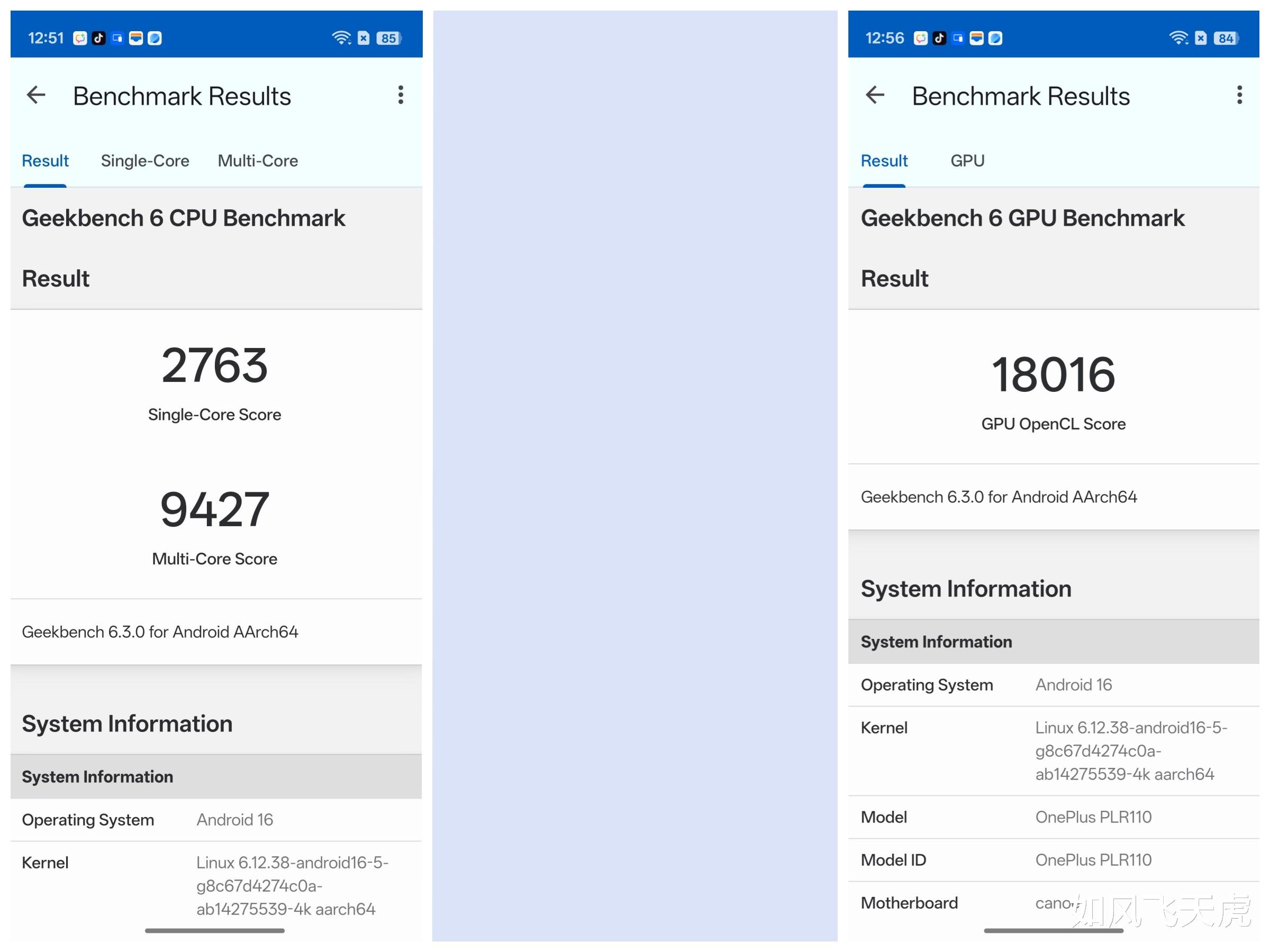Tap battery 85 indicator in left status bar
The height and width of the screenshot is (952, 1270).
[389, 39]
